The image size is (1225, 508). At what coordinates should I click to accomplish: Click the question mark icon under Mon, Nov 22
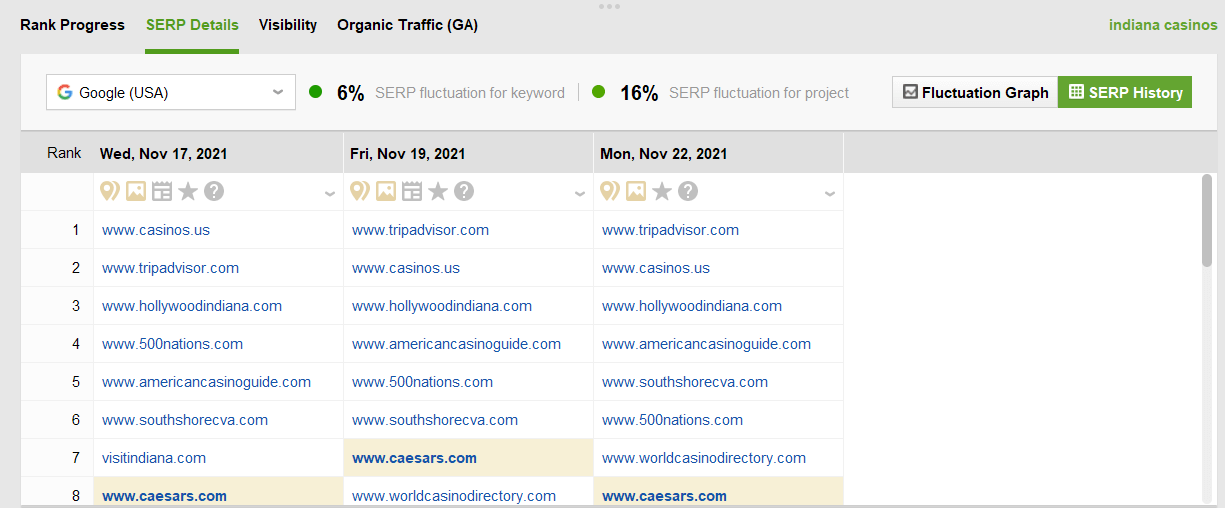pos(688,191)
